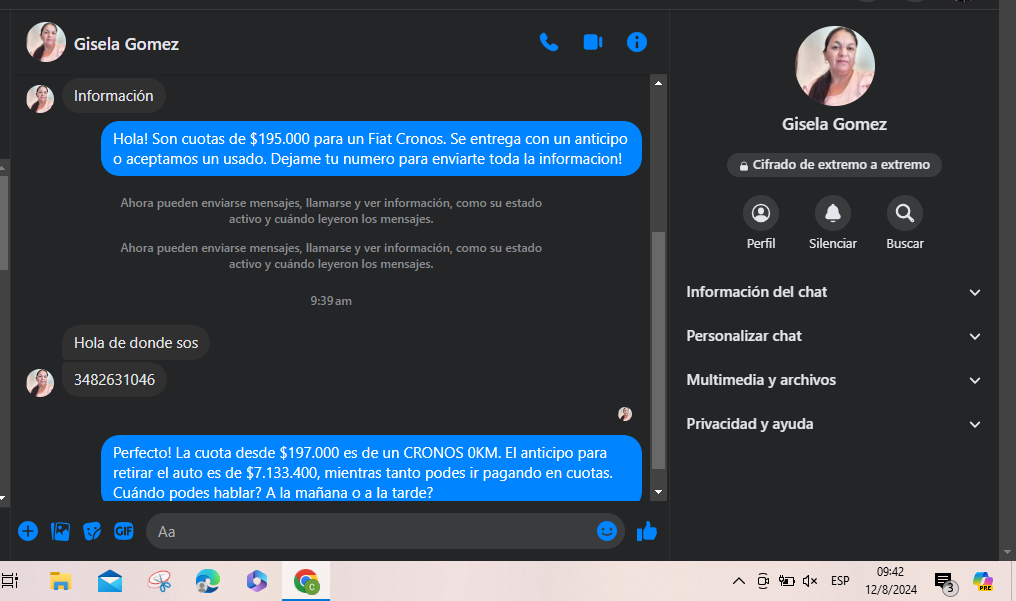Expand Información del chat section
The image size is (1016, 601).
834,292
